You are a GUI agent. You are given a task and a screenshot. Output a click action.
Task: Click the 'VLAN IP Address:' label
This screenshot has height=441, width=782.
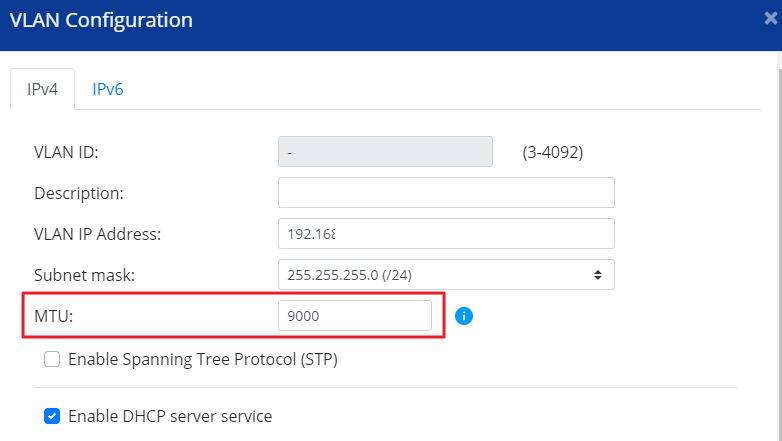pos(98,234)
